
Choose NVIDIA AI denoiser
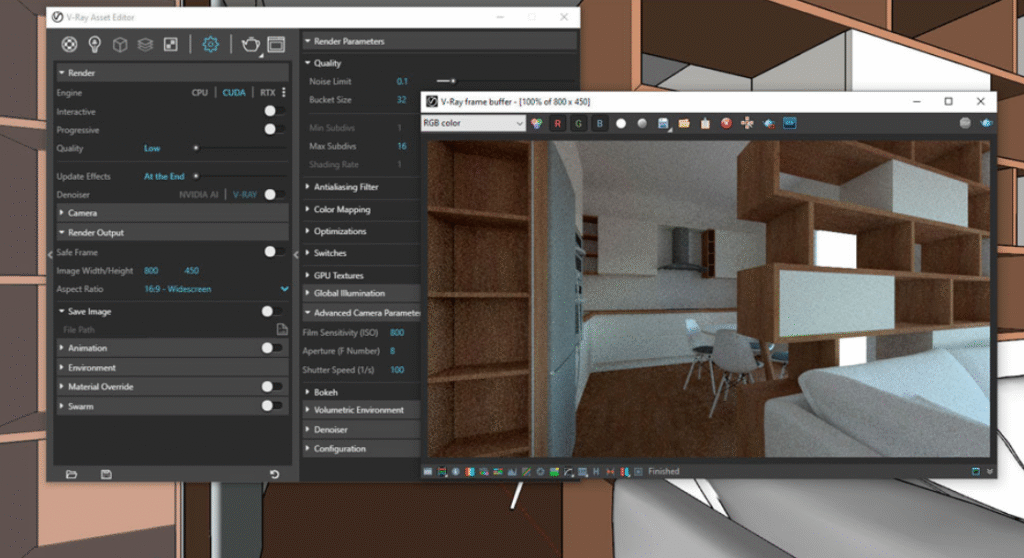199,195
